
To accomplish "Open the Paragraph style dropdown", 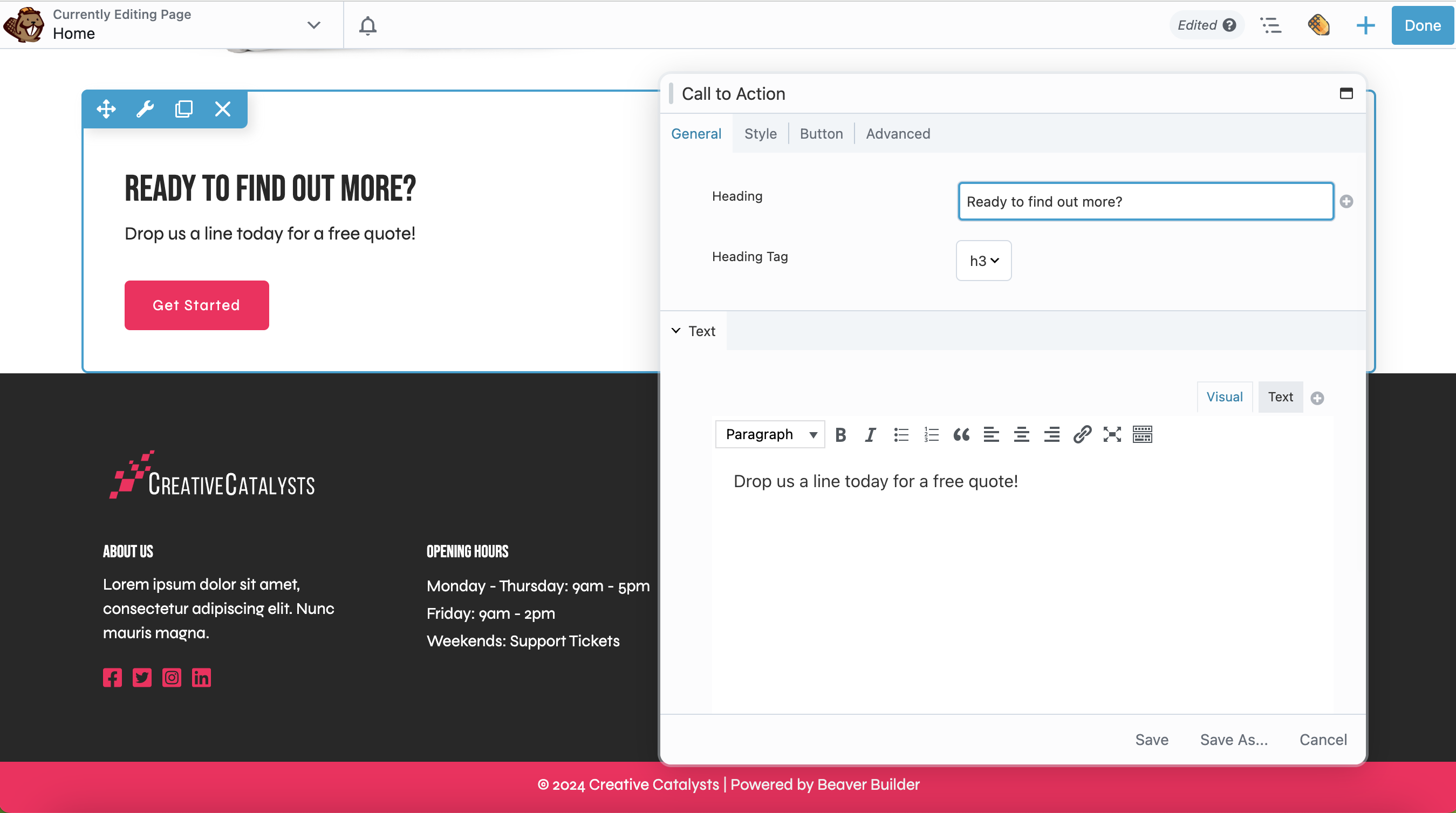I will click(769, 434).
